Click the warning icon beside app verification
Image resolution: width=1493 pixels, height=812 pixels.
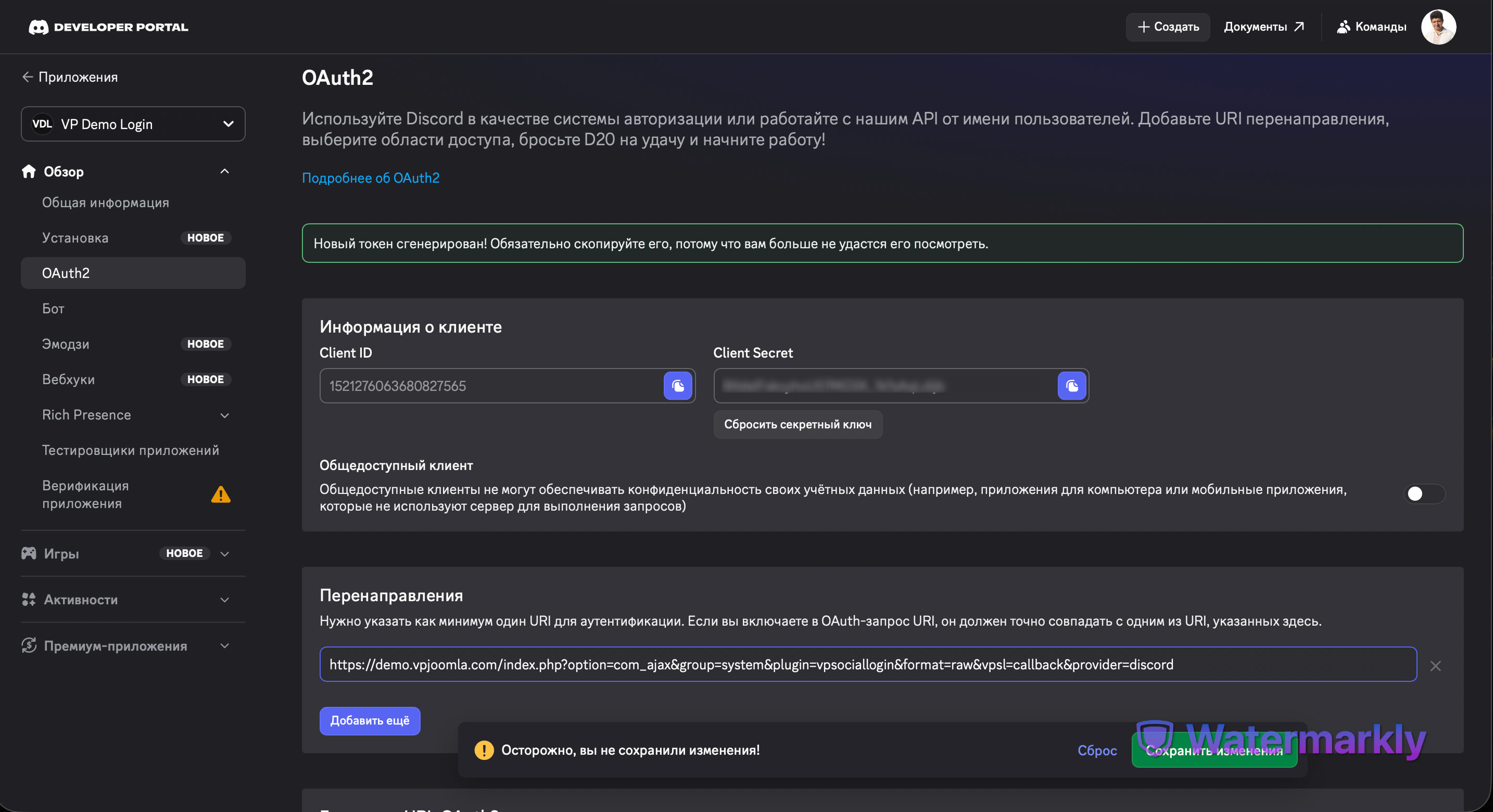(x=221, y=494)
